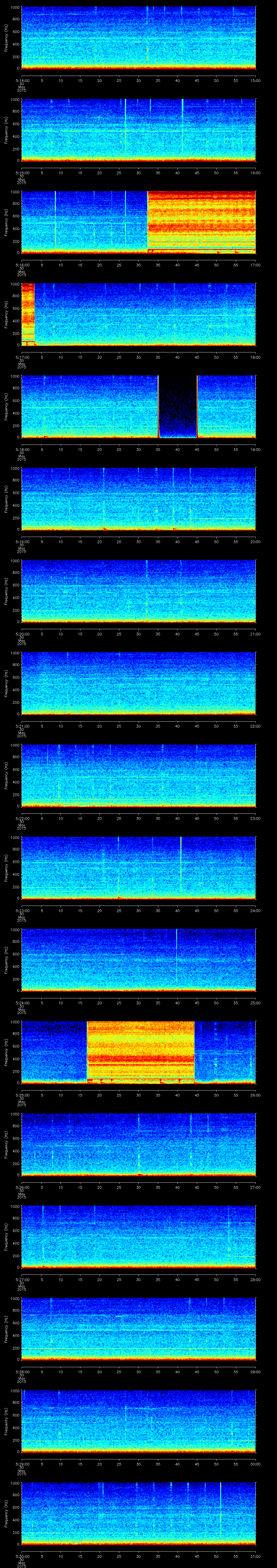Click the 5:25:00 start time label
The height and width of the screenshot is (1568, 277).
click(x=22, y=1095)
